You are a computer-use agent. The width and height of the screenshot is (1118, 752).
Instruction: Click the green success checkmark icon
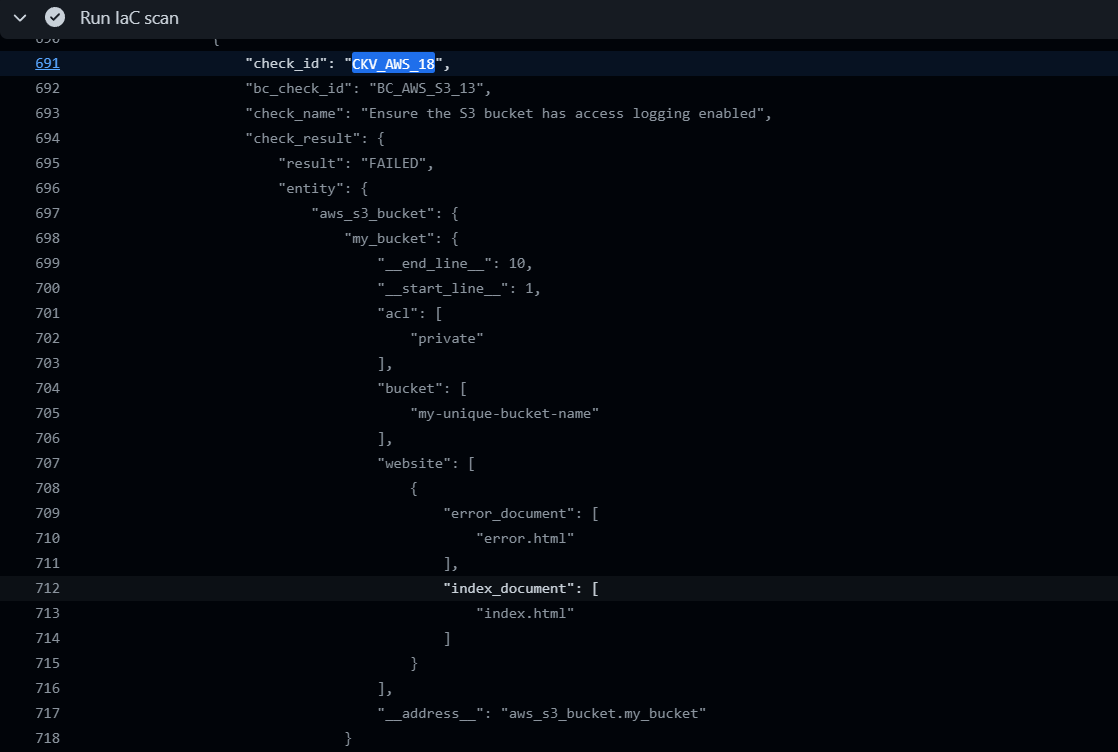(x=56, y=18)
